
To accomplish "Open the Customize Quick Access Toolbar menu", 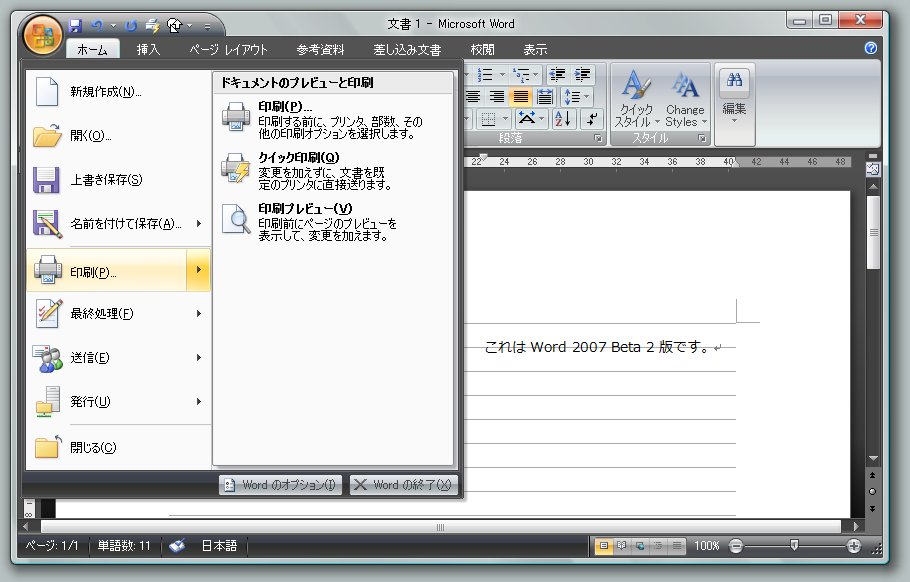I will point(207,26).
